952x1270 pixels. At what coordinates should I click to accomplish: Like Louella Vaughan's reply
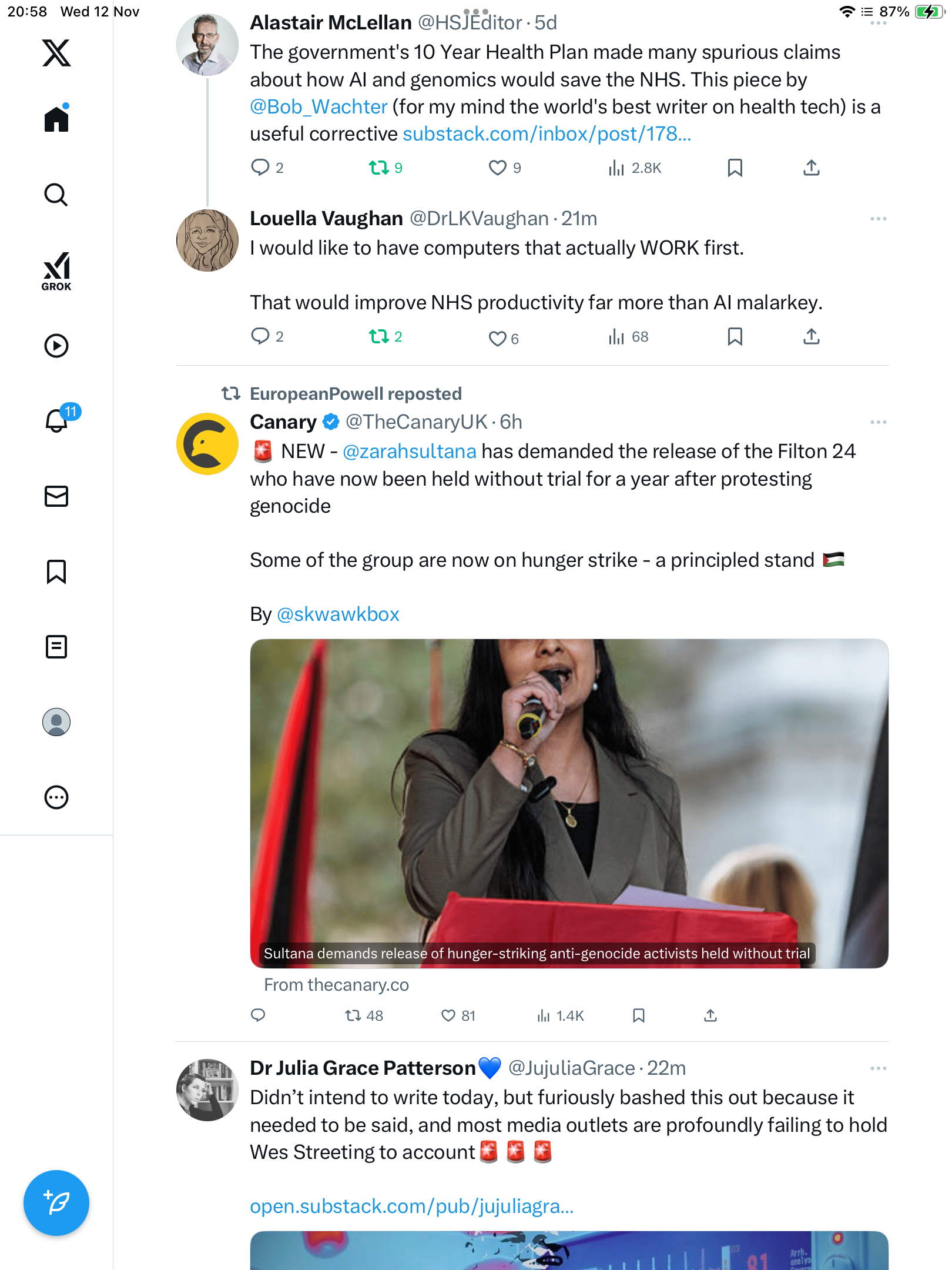498,338
